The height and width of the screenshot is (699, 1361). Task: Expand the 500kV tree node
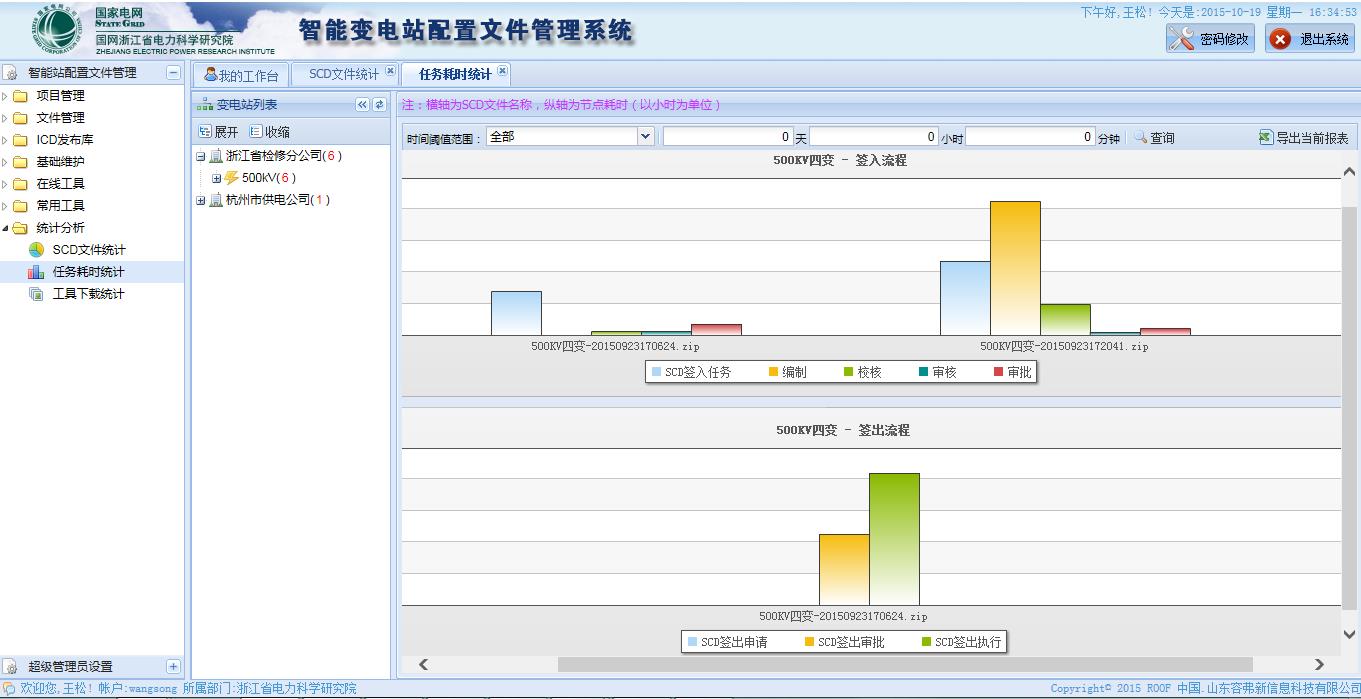(216, 178)
